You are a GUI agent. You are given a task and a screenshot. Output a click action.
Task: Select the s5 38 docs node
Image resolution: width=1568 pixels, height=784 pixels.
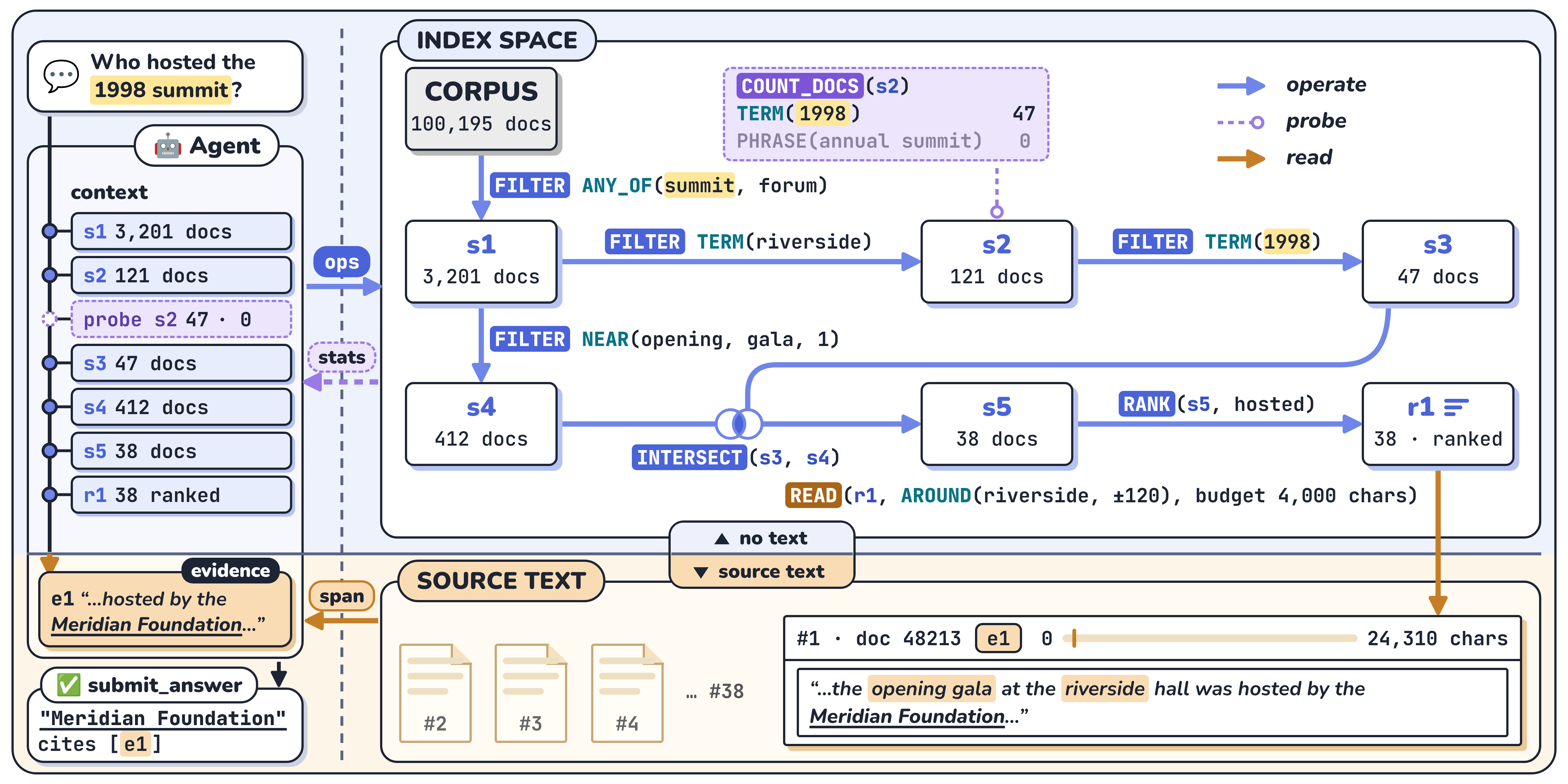997,424
